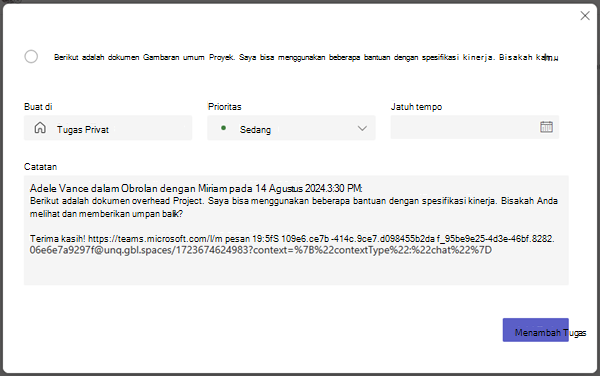This screenshot has width=600, height=376.
Task: Close the task dialog with the X
Action: click(585, 16)
